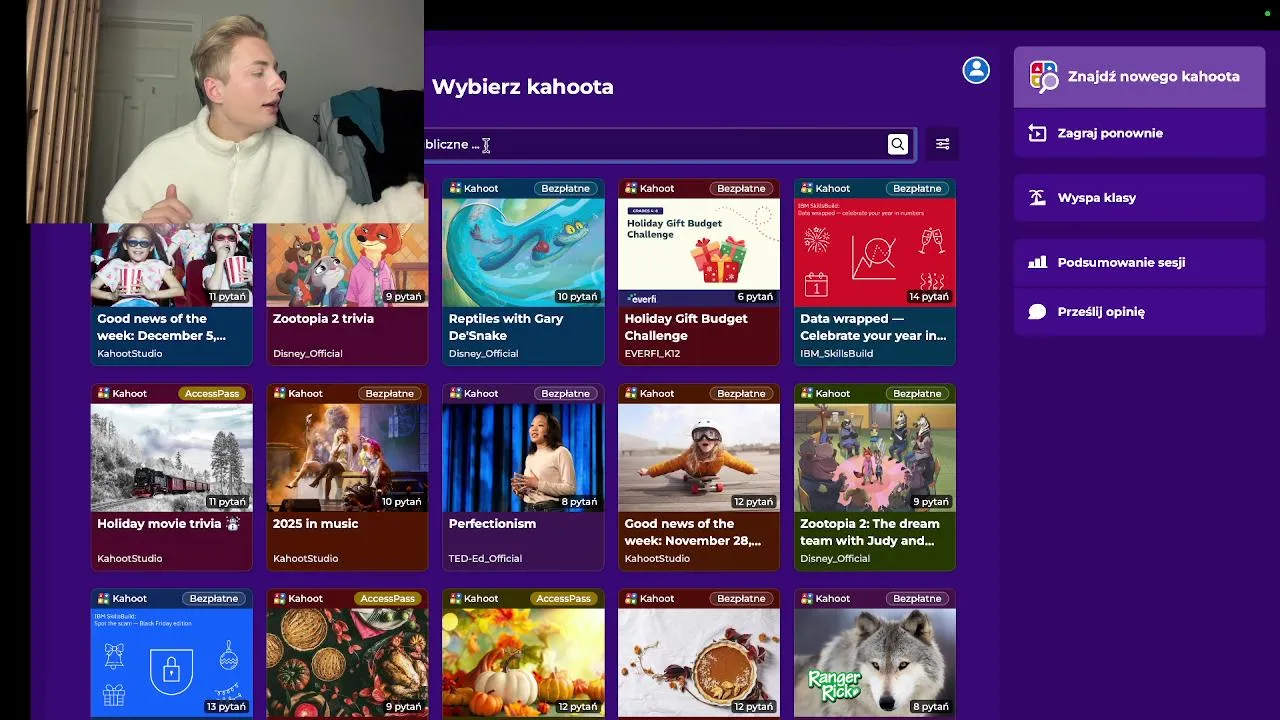Click KahootStudio under 2025 in music
This screenshot has height=720, width=1280.
[306, 558]
